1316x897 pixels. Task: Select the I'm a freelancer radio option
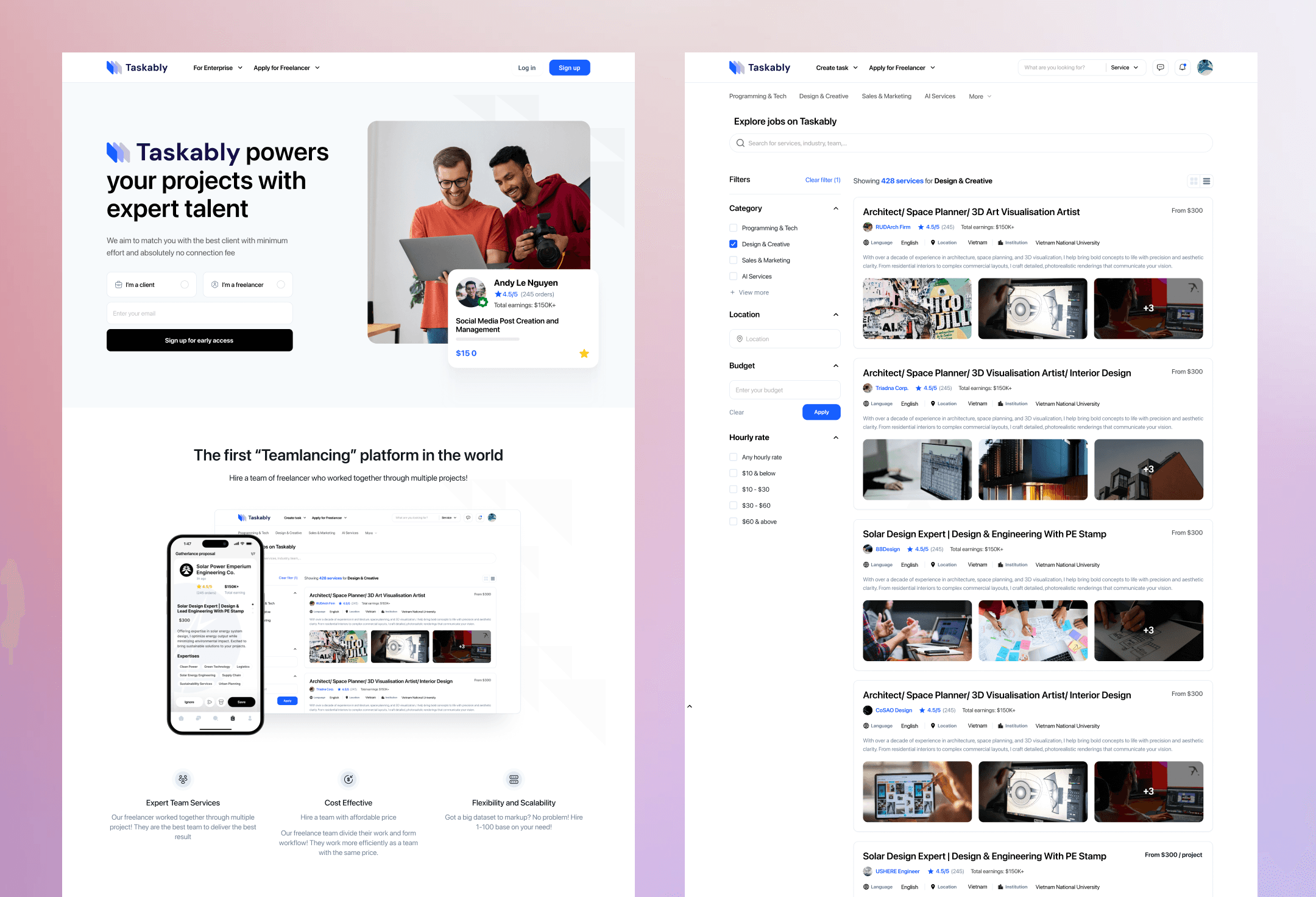pos(281,285)
